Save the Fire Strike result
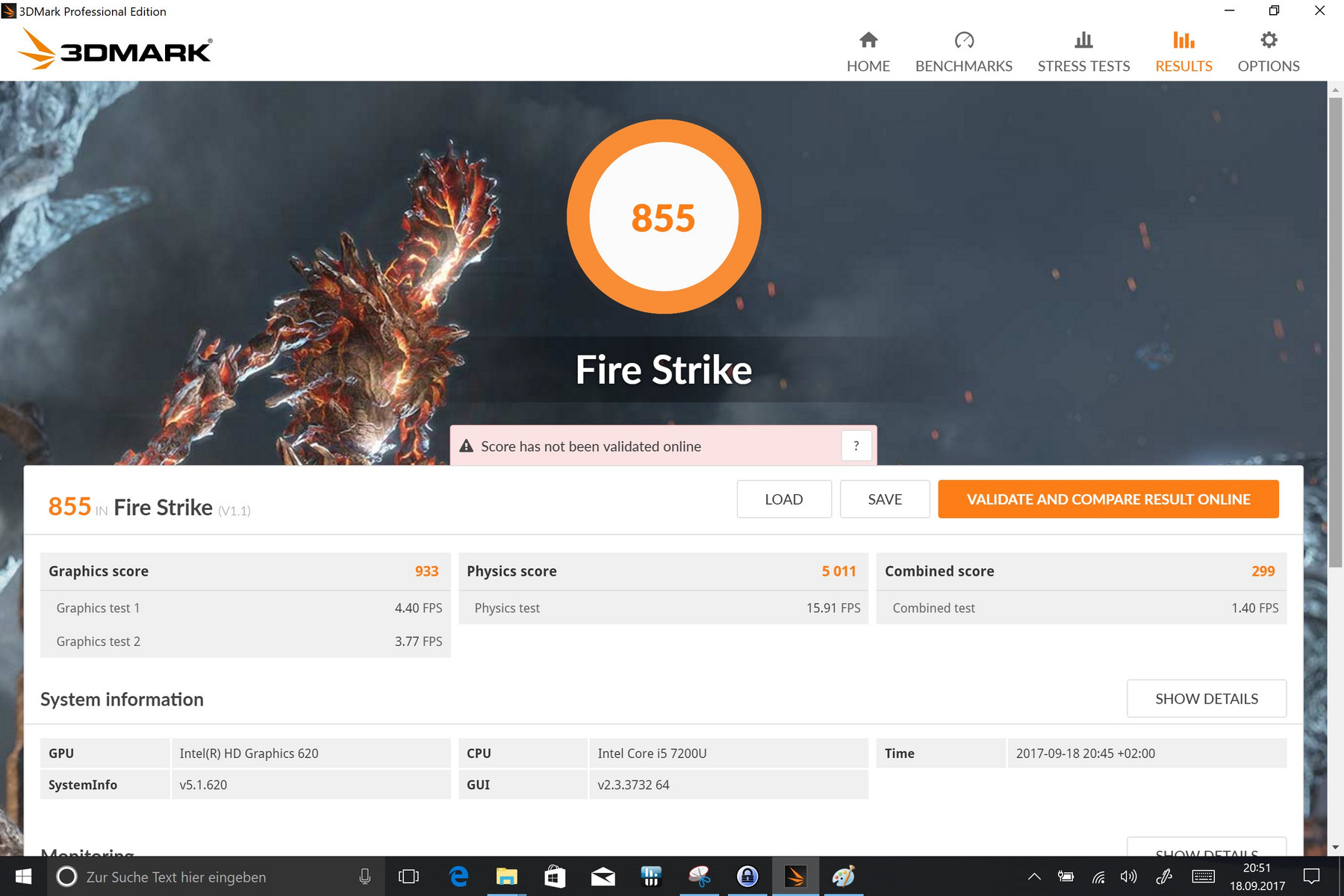This screenshot has width=1344, height=896. [x=884, y=500]
